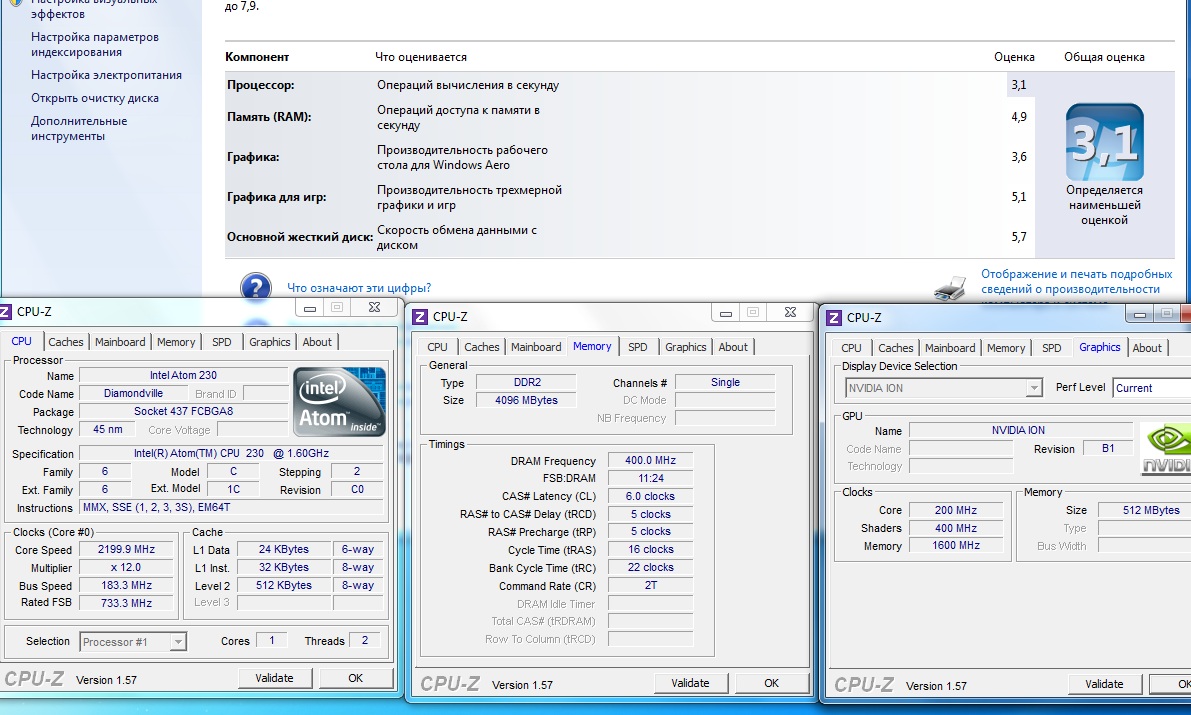Click the Z title icon of the Memory CPU-Z window
The height and width of the screenshot is (715, 1191).
tap(420, 317)
